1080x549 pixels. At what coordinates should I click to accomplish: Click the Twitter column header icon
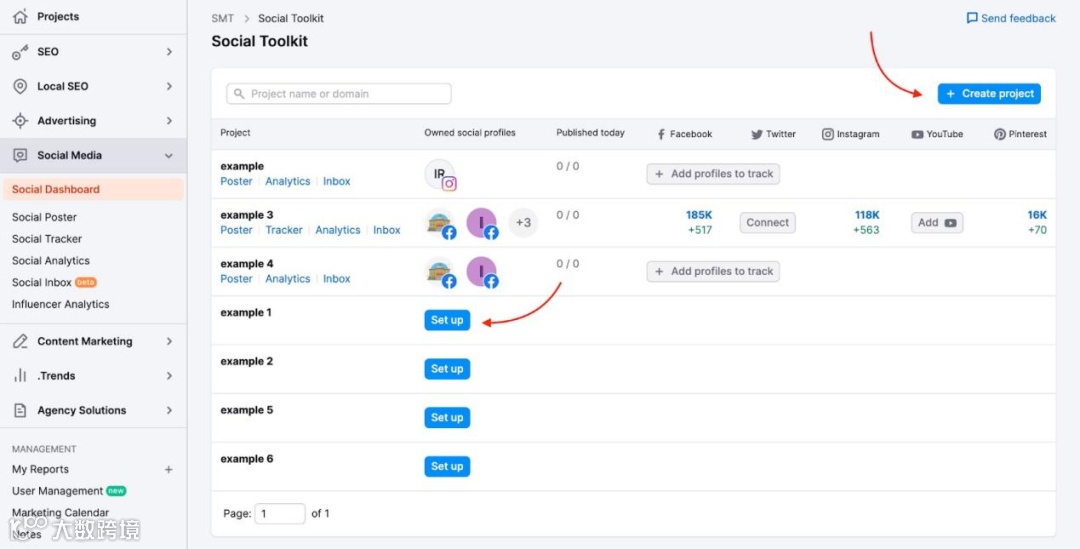756,134
